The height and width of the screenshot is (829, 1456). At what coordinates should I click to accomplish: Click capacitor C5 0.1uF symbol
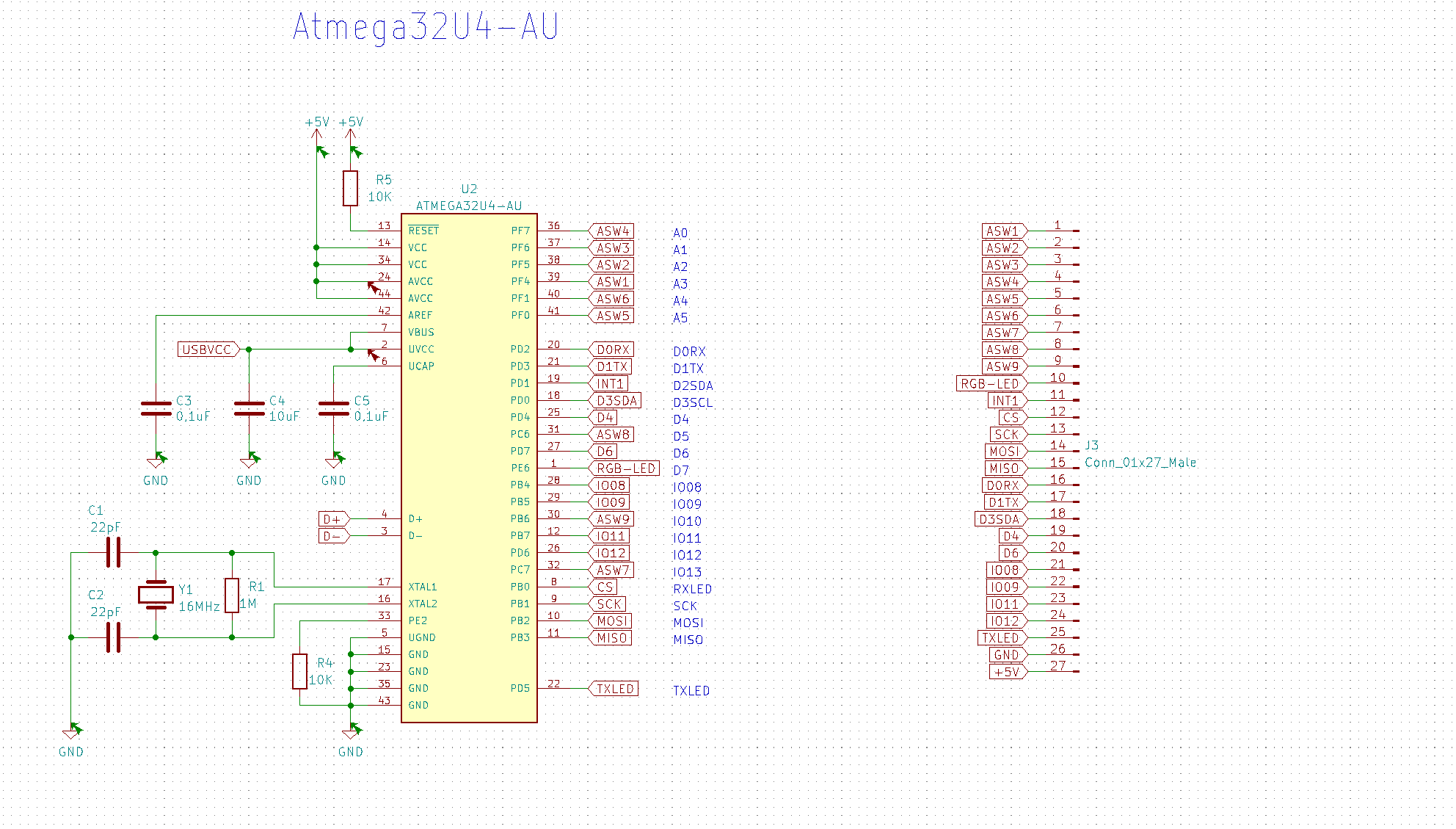(334, 409)
